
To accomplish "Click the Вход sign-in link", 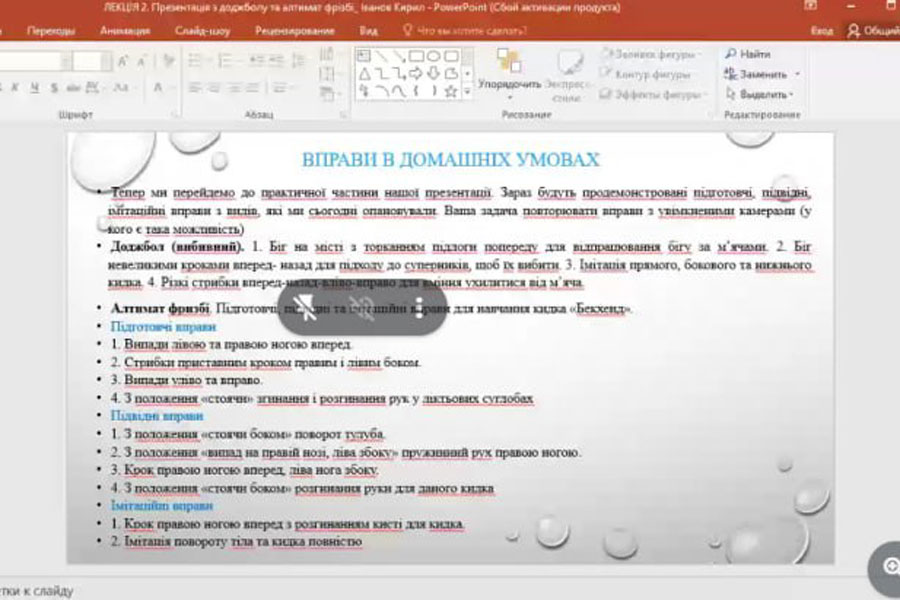I will (821, 31).
